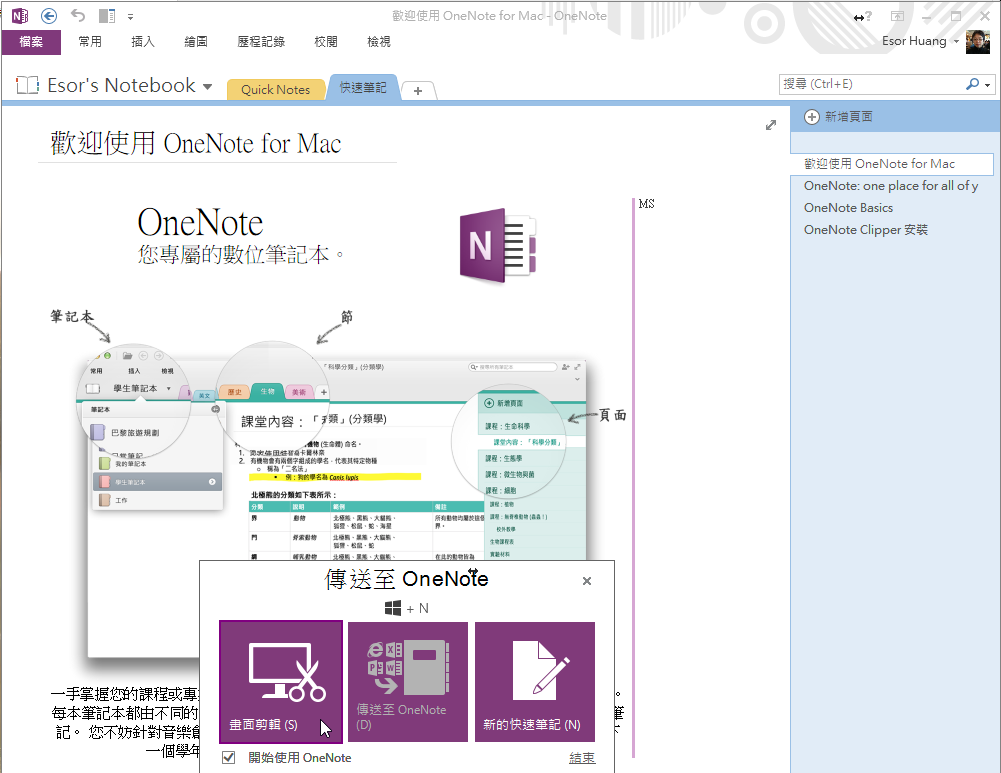Click the diagonal expand arrow on the page
Screen dimensions: 1001x773
(x=770, y=125)
